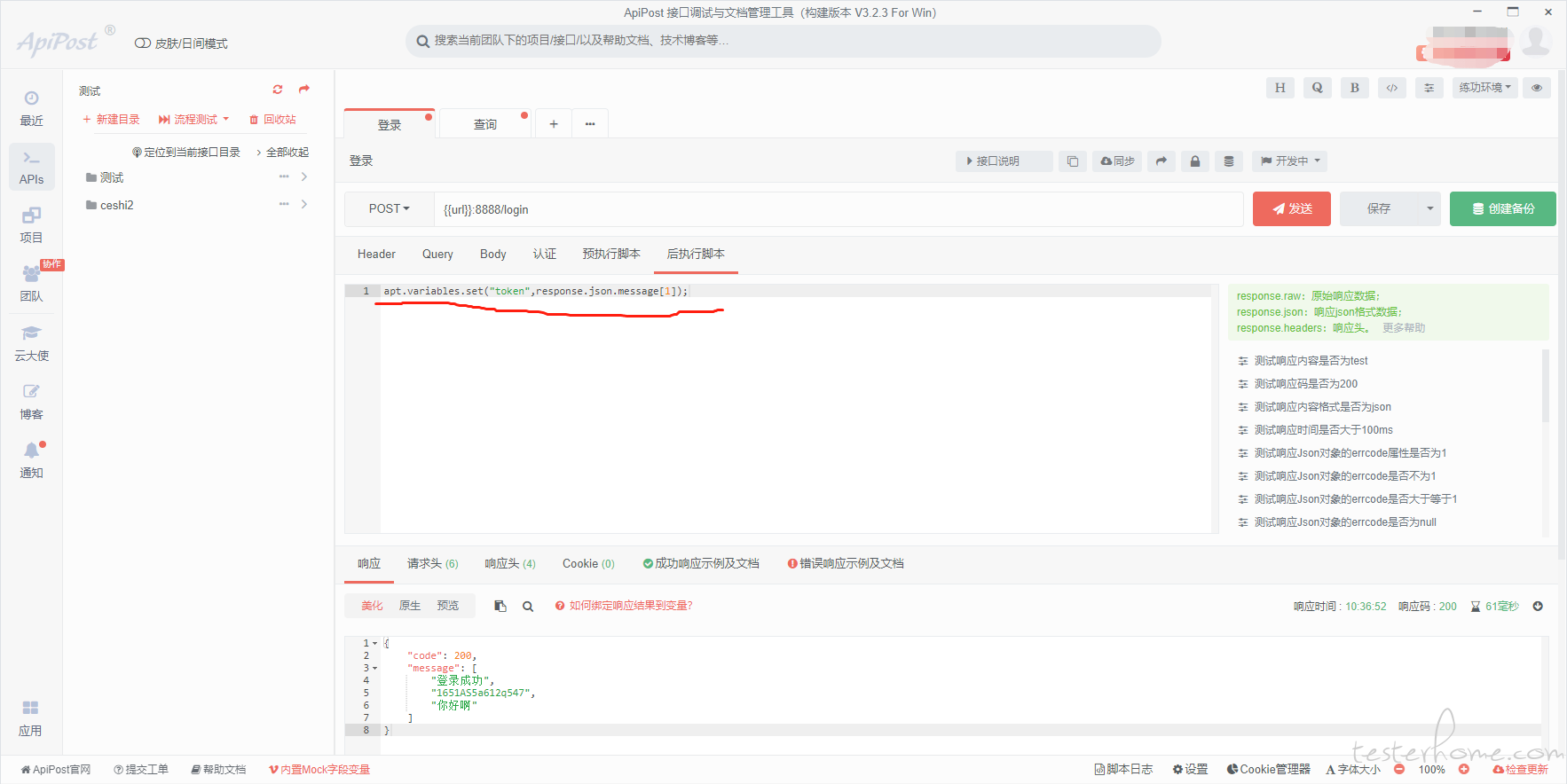The height and width of the screenshot is (784, 1567).
Task: Copy response content with the copy icon
Action: tap(500, 607)
